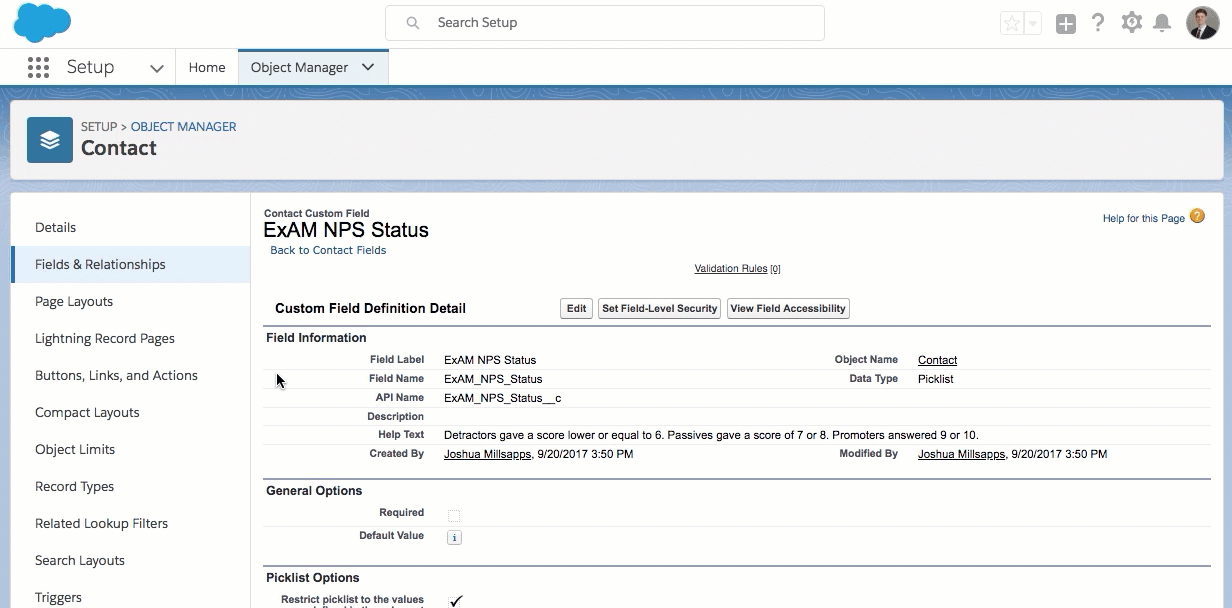Click the Contact object layers icon
The width and height of the screenshot is (1232, 608).
click(50, 140)
